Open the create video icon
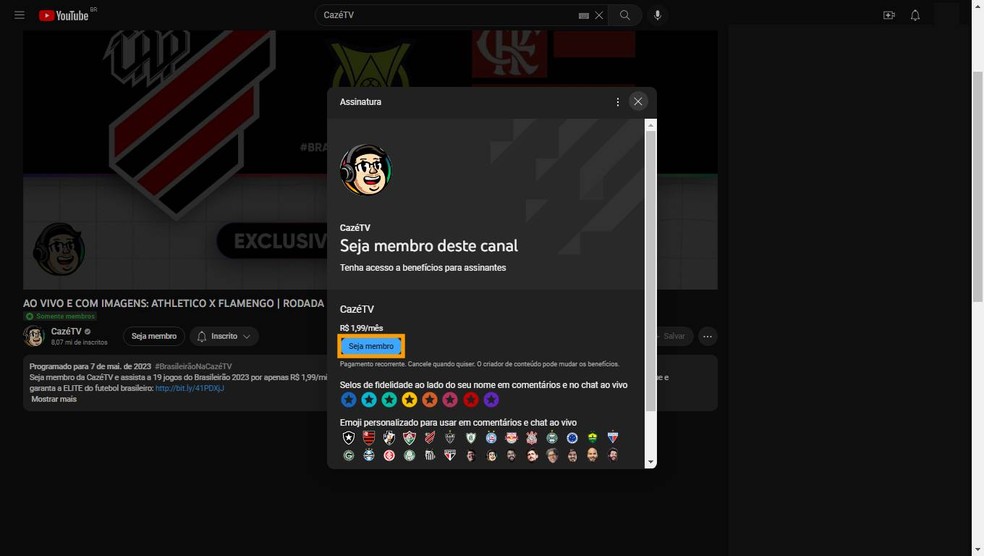 point(889,15)
